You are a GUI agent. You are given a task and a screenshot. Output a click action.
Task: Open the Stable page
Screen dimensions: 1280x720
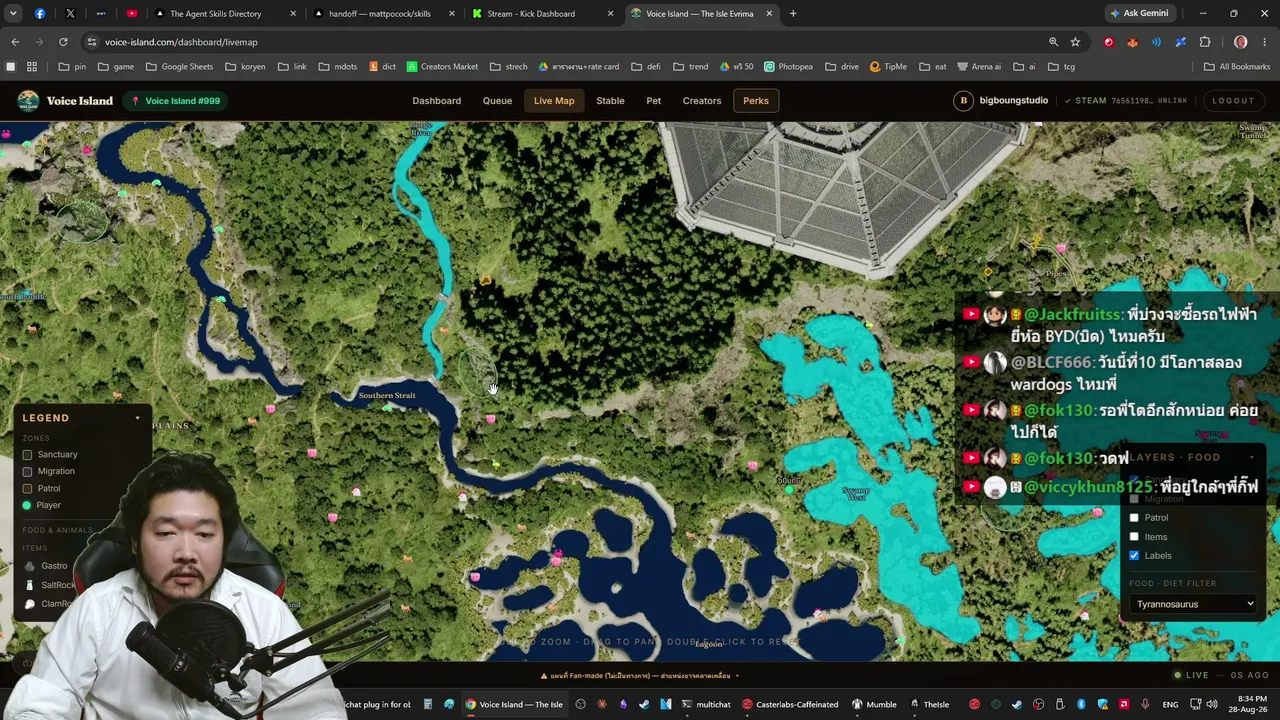click(x=610, y=101)
